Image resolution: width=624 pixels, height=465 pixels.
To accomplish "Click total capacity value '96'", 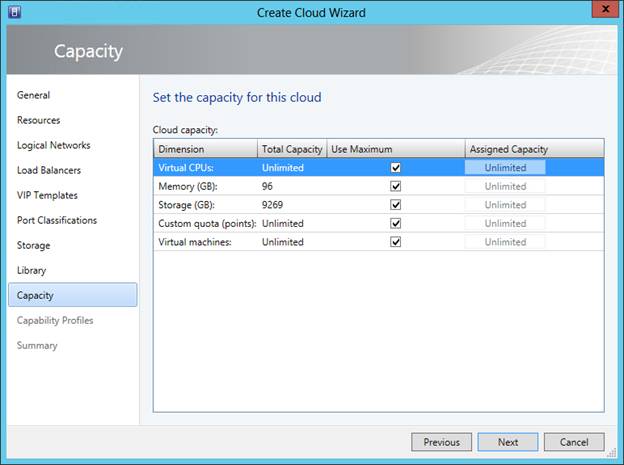I will 267,186.
